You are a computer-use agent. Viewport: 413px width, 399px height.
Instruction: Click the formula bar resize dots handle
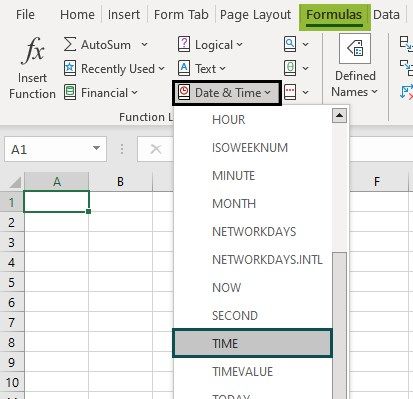point(122,149)
